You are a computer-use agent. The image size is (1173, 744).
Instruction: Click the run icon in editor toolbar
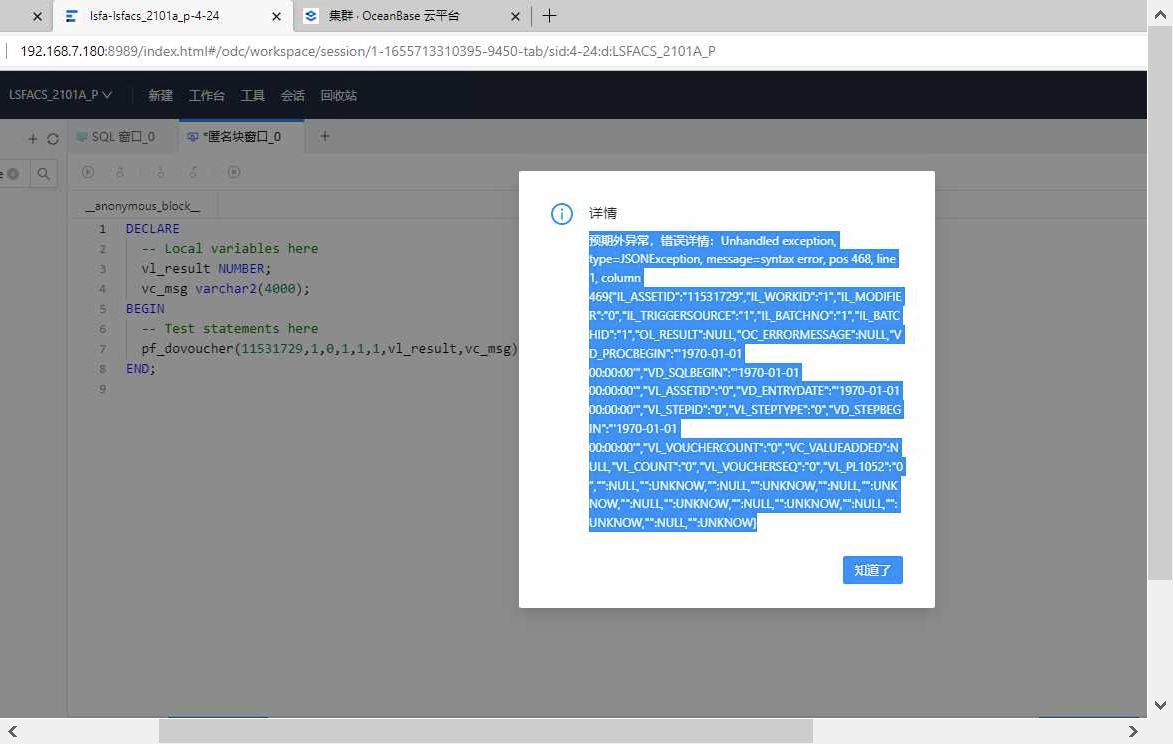point(88,172)
